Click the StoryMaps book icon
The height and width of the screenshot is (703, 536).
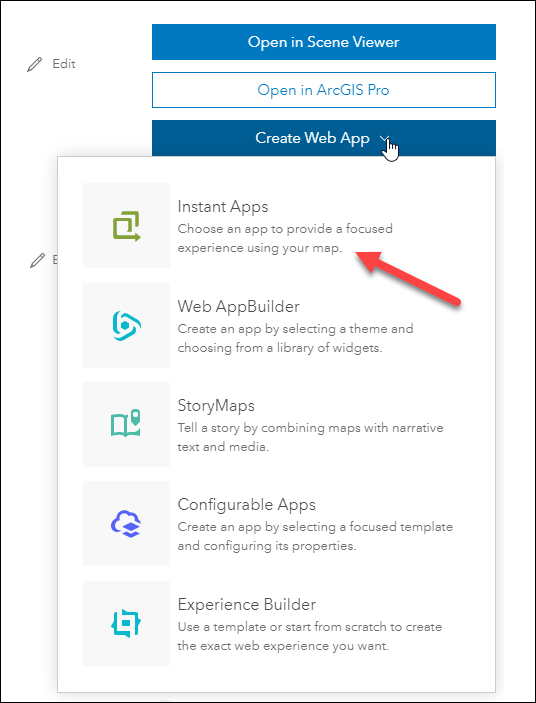point(126,423)
